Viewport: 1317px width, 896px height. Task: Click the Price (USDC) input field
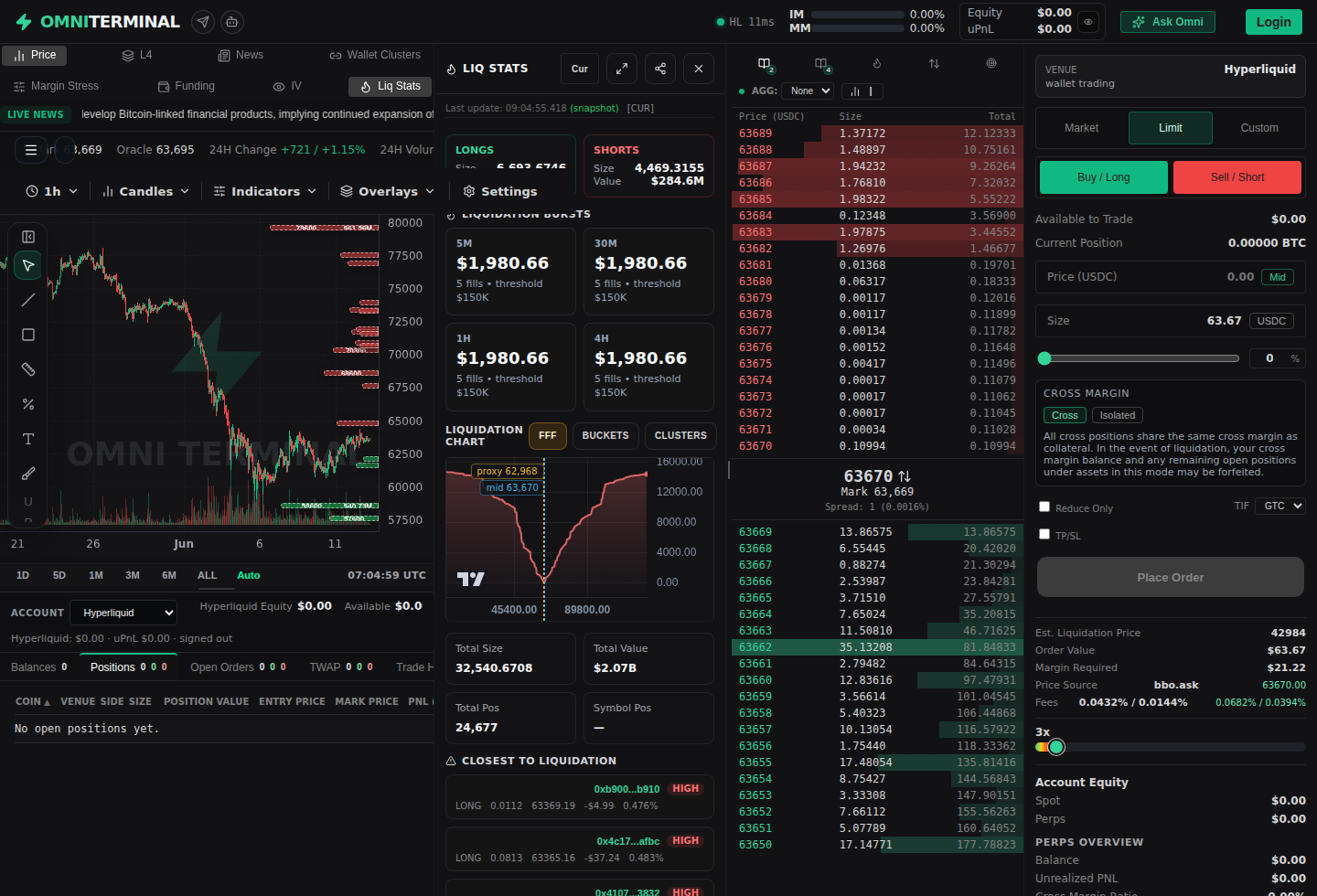coord(1171,277)
